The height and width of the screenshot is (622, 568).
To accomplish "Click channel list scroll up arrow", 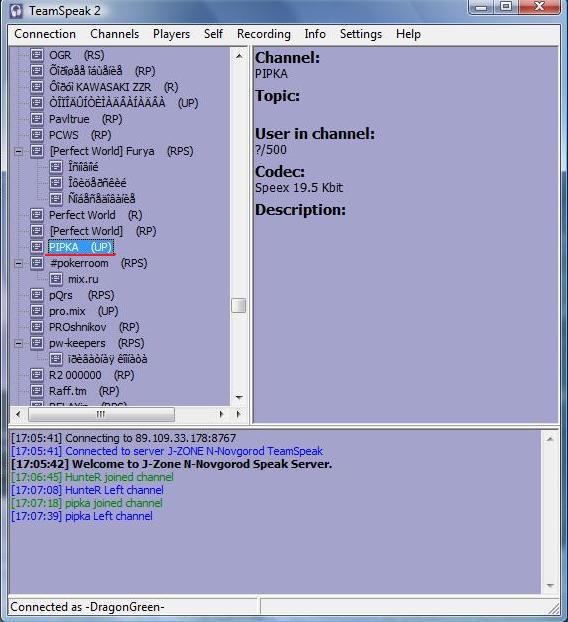I will (239, 56).
